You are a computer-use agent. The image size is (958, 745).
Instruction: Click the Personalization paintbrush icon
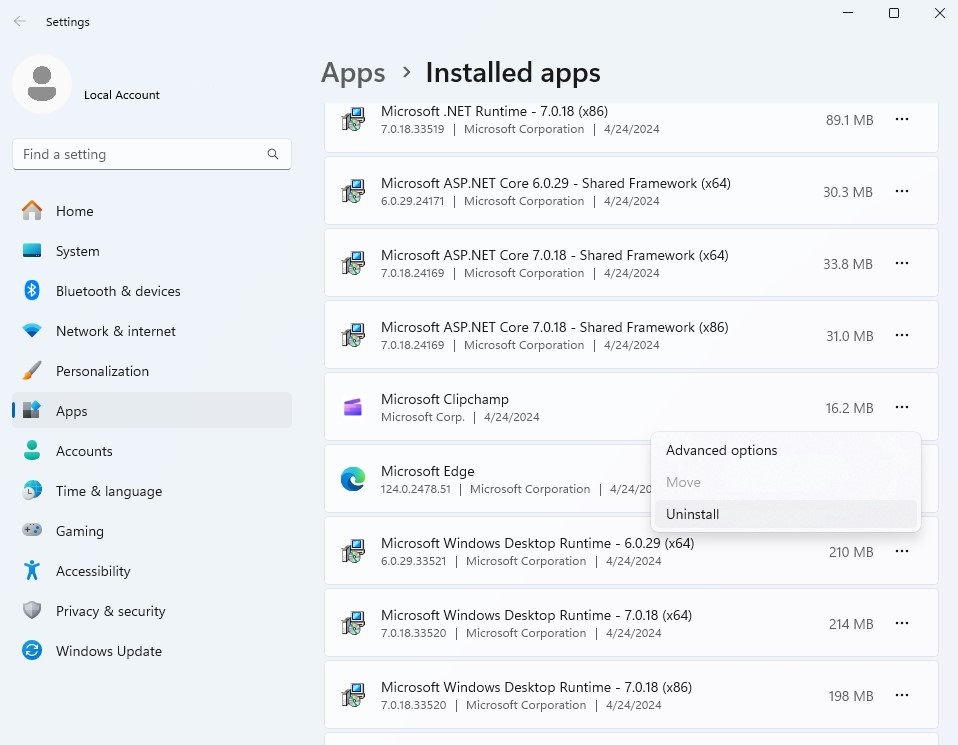[32, 370]
